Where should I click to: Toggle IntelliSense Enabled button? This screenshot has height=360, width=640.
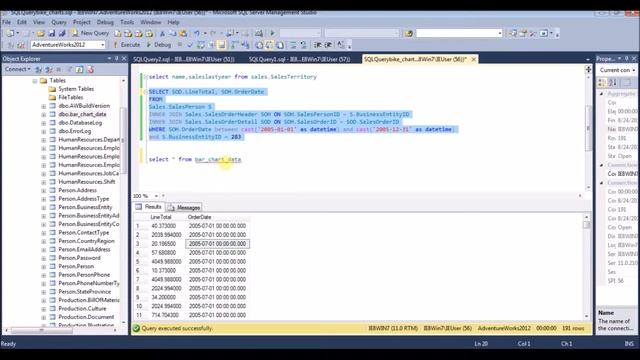222,44
